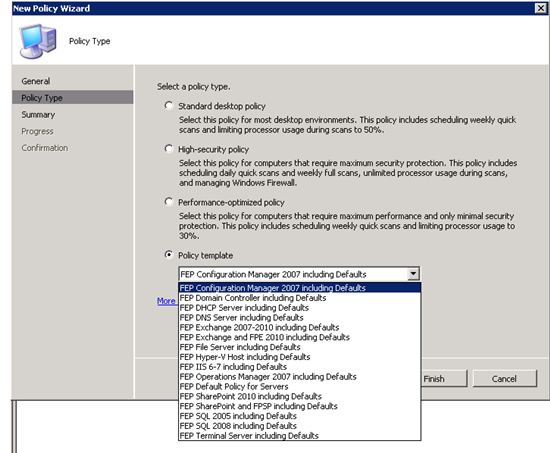Open the More information link
Screen dimensions: 550x453
[167, 301]
